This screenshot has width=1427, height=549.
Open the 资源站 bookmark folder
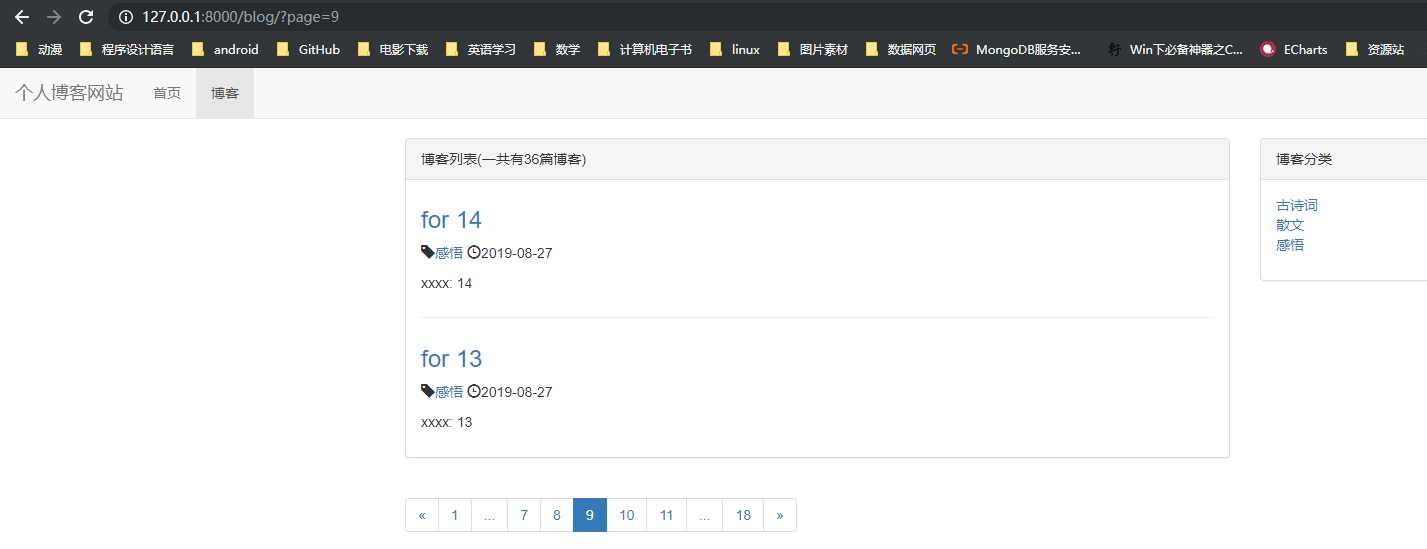pyautogui.click(x=1375, y=49)
